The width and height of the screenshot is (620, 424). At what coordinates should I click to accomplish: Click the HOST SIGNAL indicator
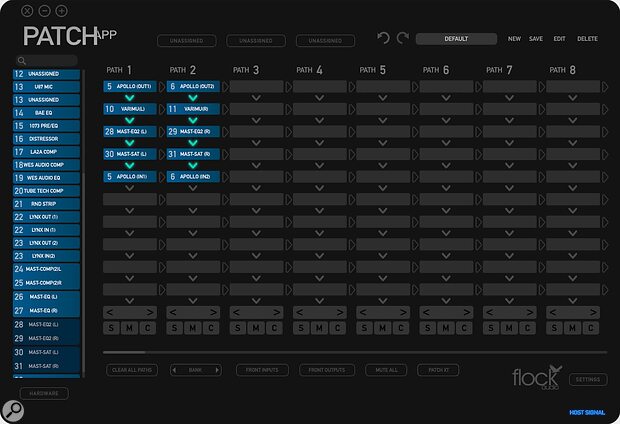[x=587, y=413]
